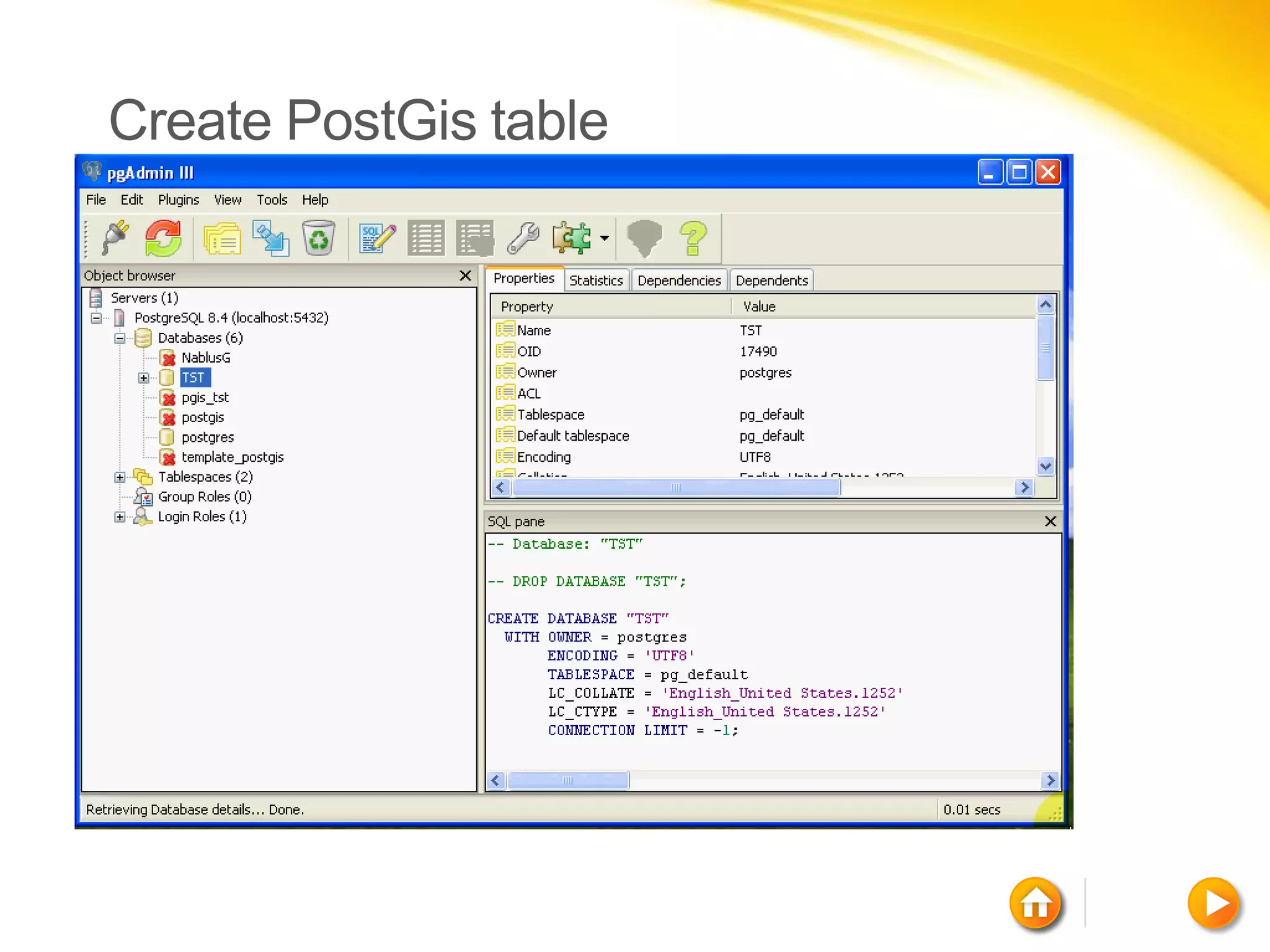
Task: Select the postgres database
Action: point(208,437)
